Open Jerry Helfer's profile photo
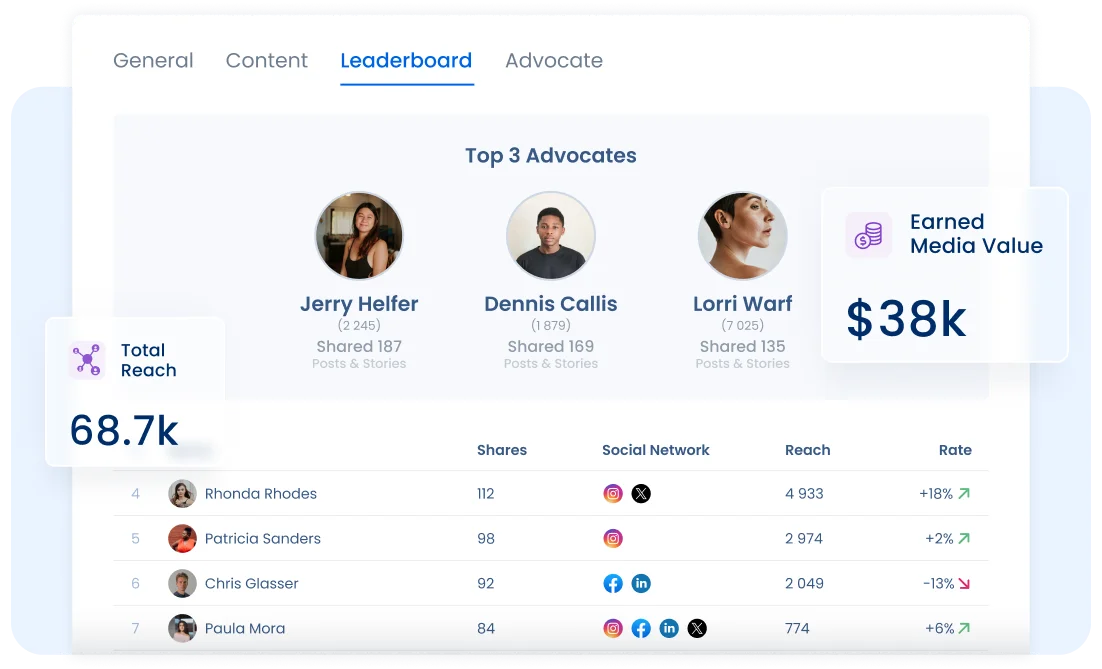The width and height of the screenshot is (1102, 669). 359,236
